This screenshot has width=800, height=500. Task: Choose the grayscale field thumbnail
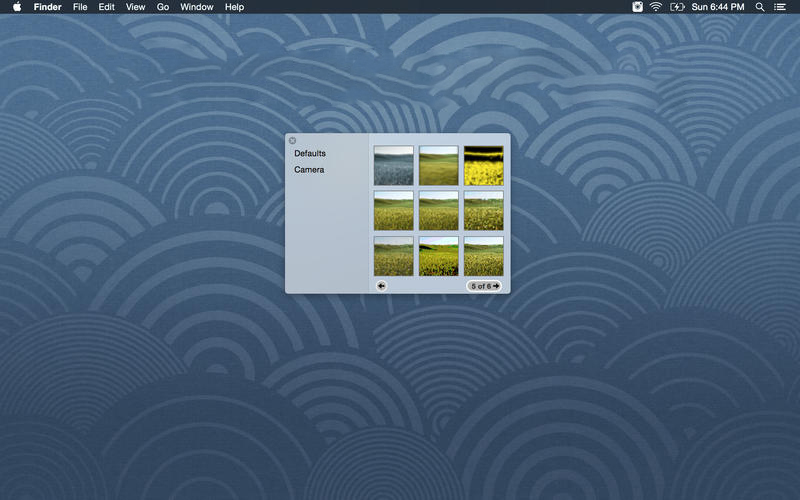(393, 165)
